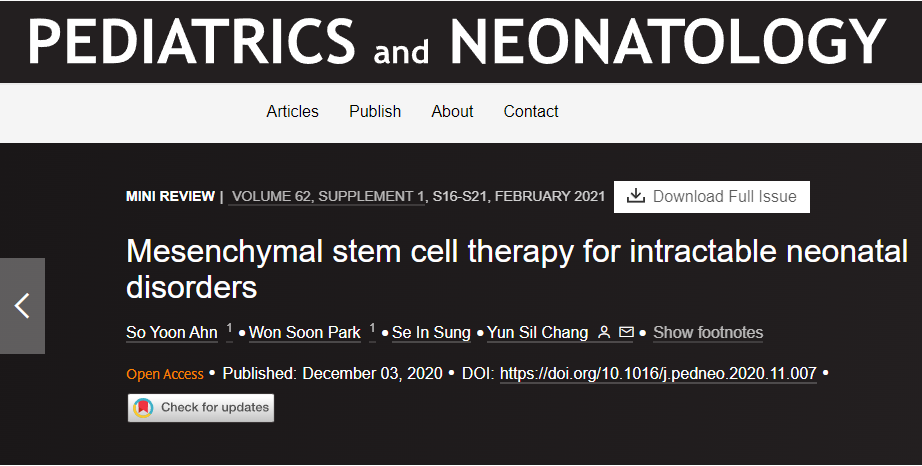922x466 pixels.
Task: Click the download arrow icon
Action: [636, 196]
